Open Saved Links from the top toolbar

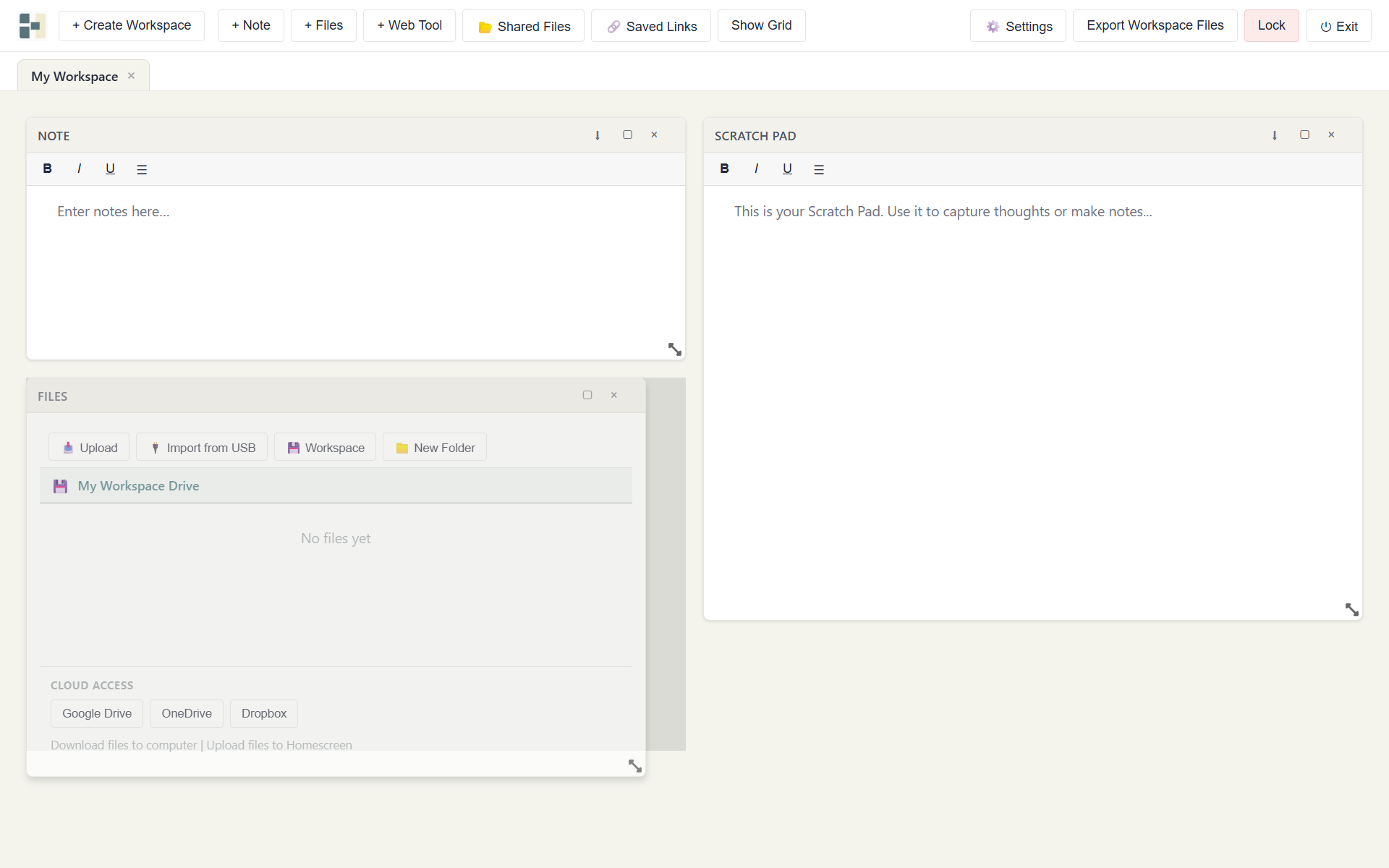[650, 25]
